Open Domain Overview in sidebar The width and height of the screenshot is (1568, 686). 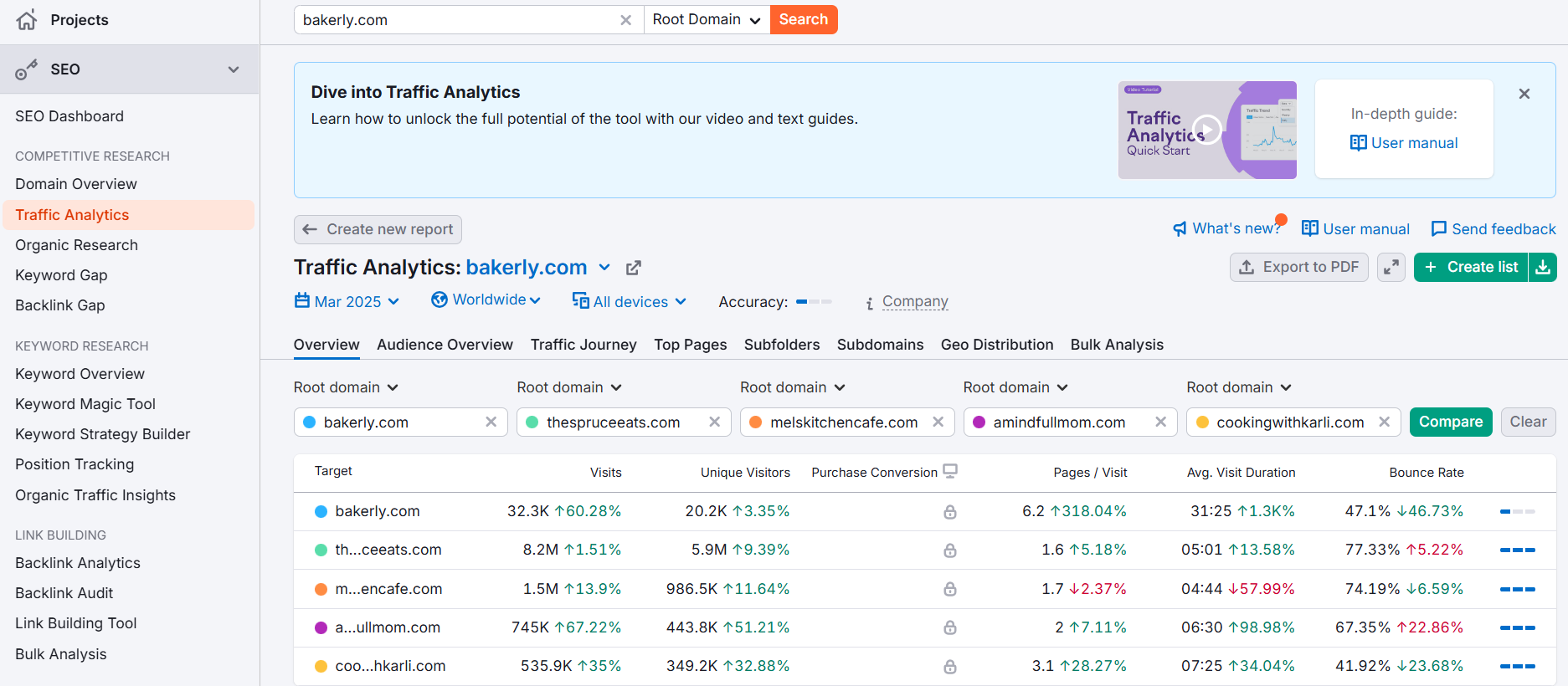click(76, 184)
